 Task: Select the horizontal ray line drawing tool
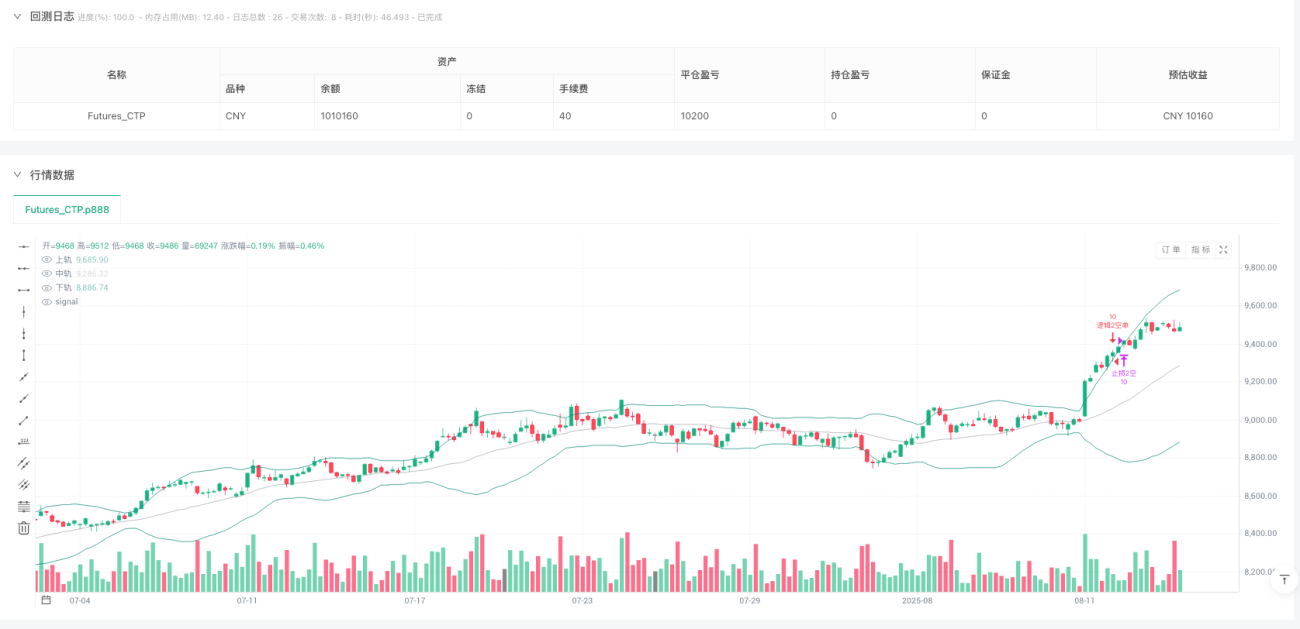pos(24,268)
